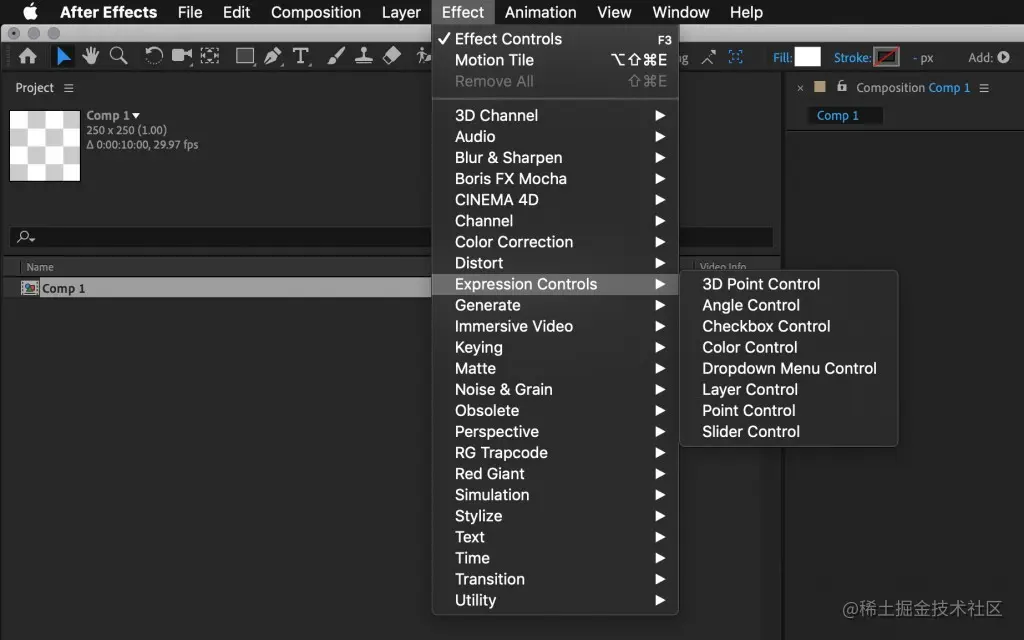
Task: Open the Layer menu
Action: 401,12
